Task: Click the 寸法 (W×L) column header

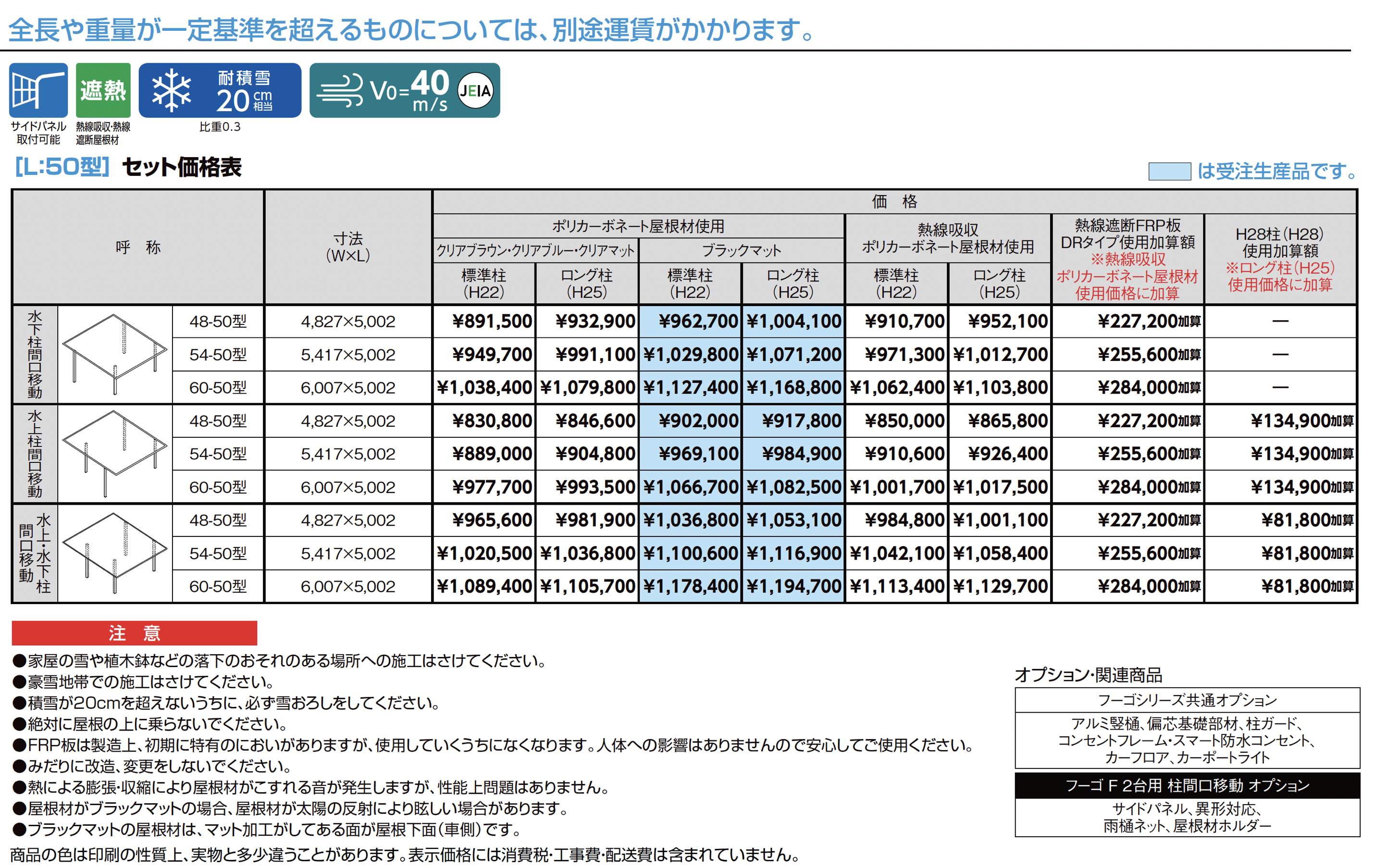Action: pos(347,247)
